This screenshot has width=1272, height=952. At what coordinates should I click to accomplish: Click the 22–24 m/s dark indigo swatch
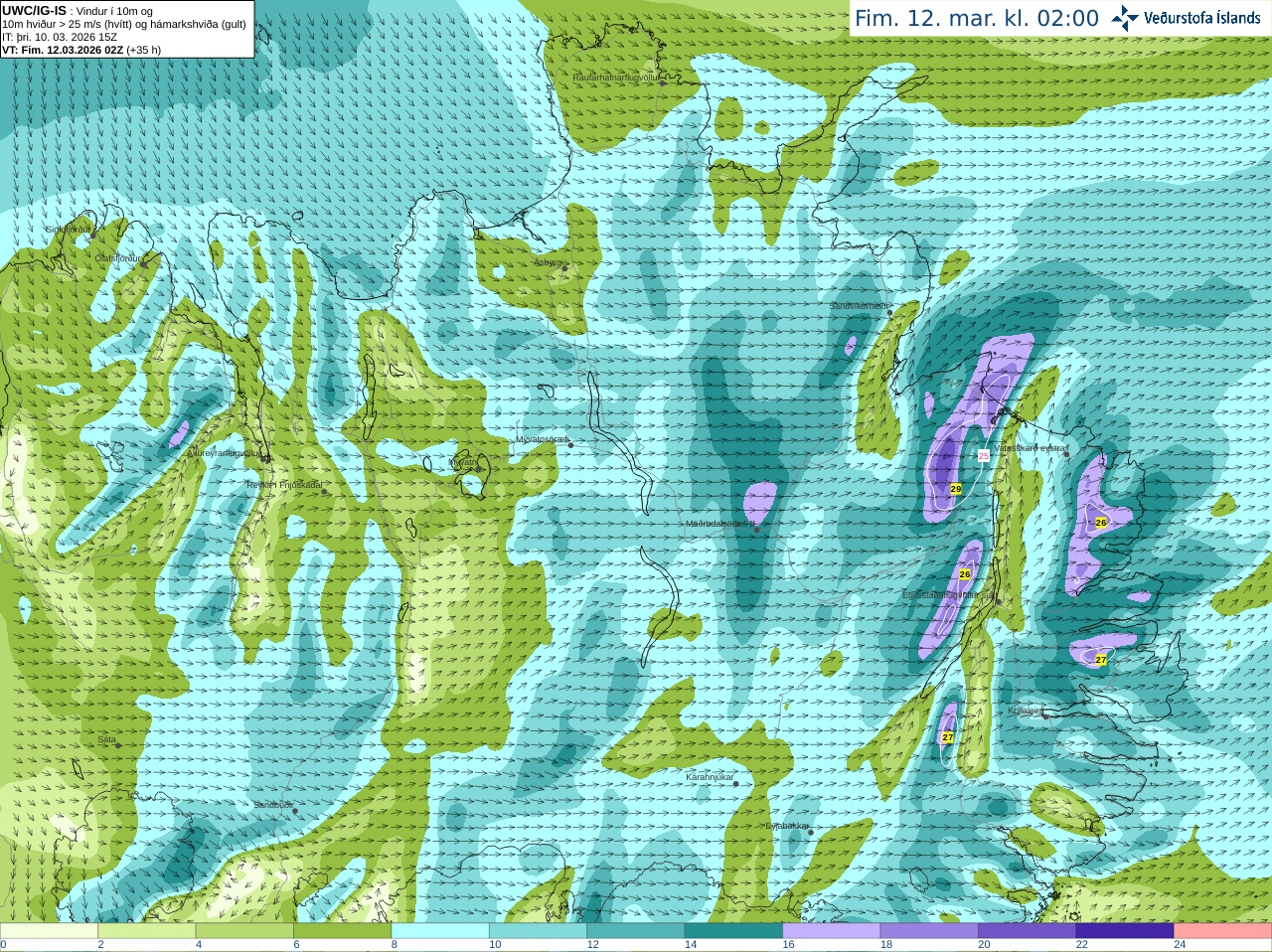click(x=1125, y=931)
